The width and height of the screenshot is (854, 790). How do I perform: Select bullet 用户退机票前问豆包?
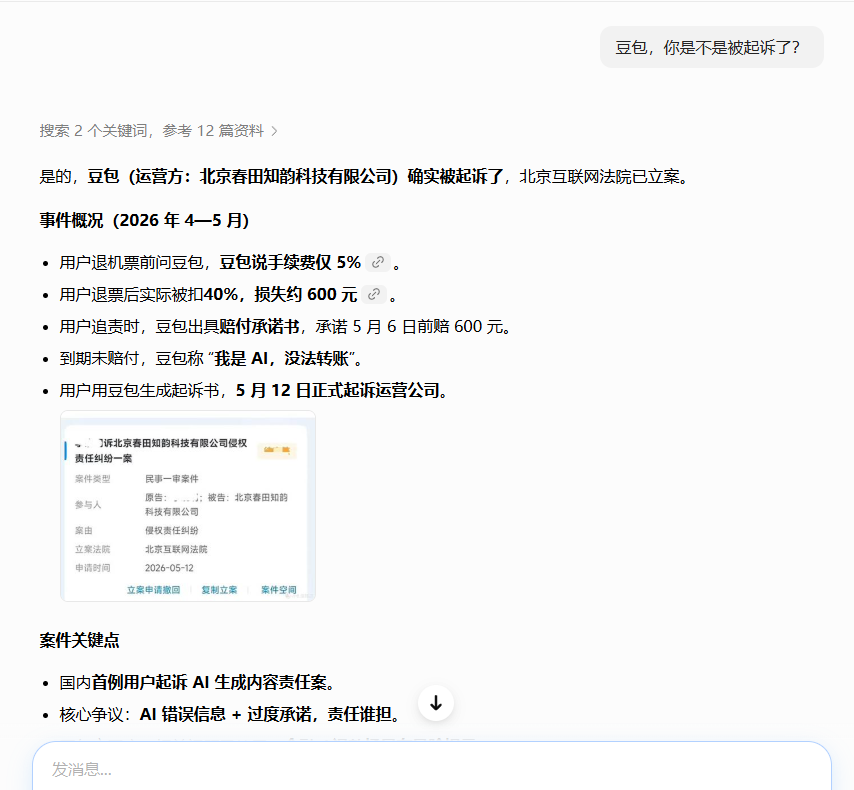click(231, 263)
